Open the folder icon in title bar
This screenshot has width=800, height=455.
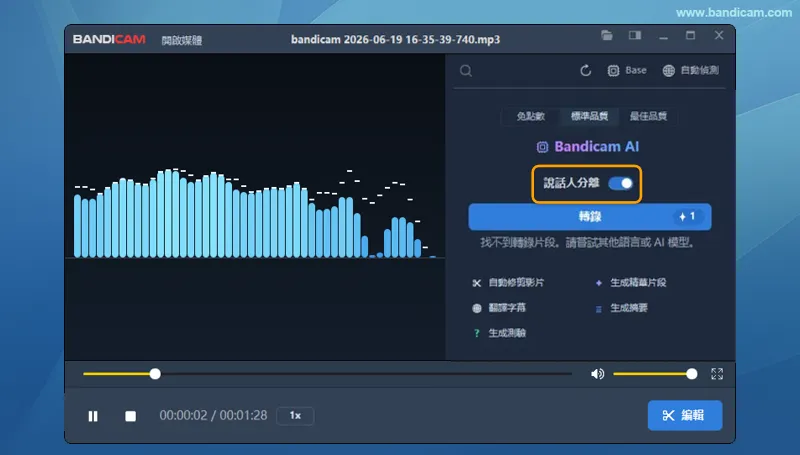(607, 35)
